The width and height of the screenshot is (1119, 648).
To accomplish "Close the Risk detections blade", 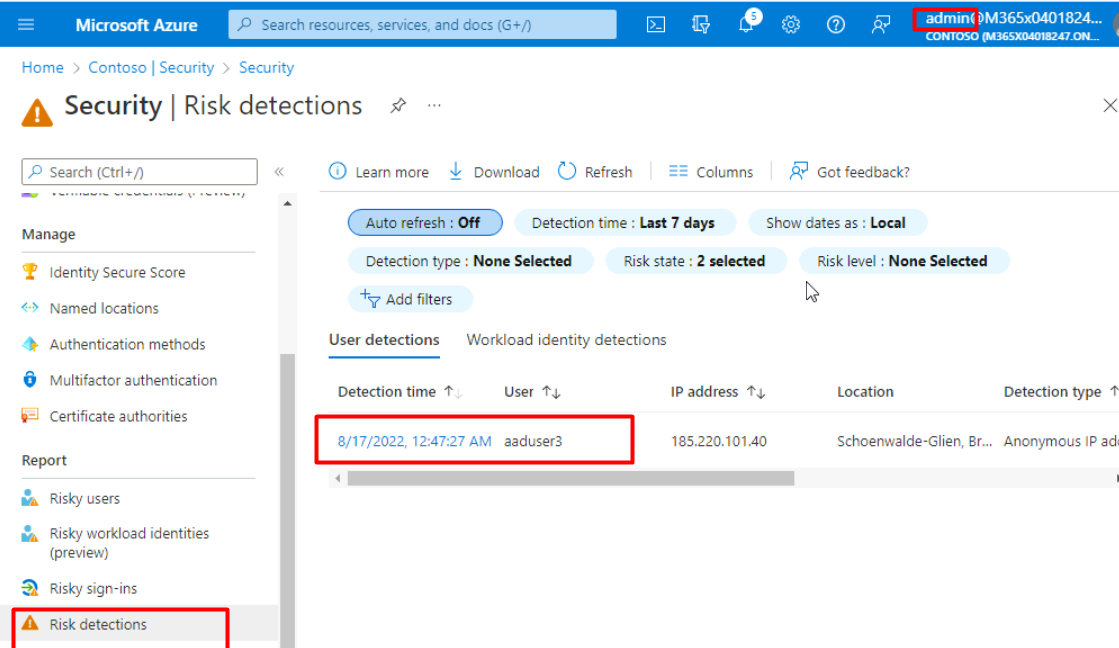I will coord(1110,106).
